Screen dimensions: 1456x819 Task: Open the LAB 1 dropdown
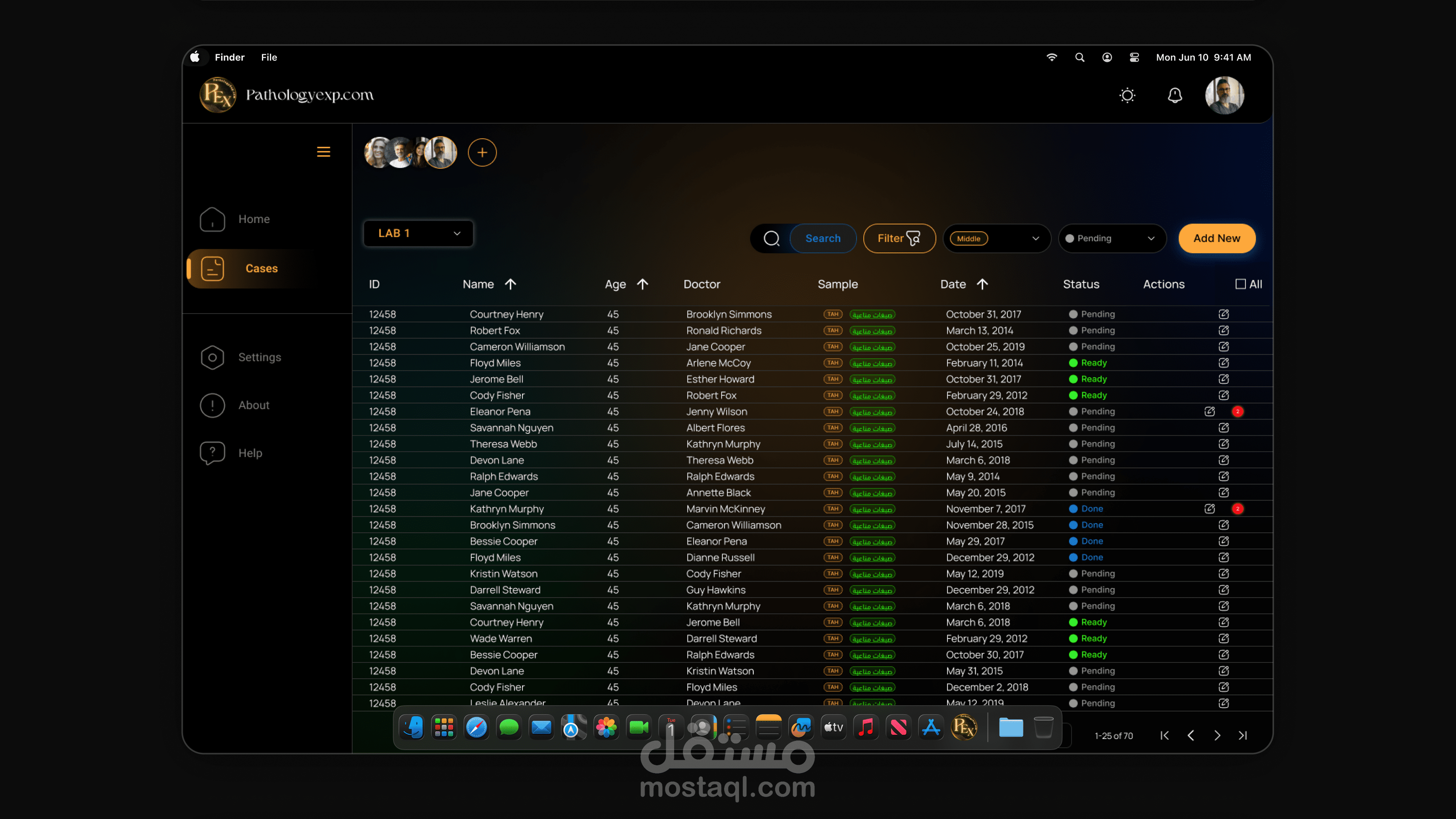point(418,234)
